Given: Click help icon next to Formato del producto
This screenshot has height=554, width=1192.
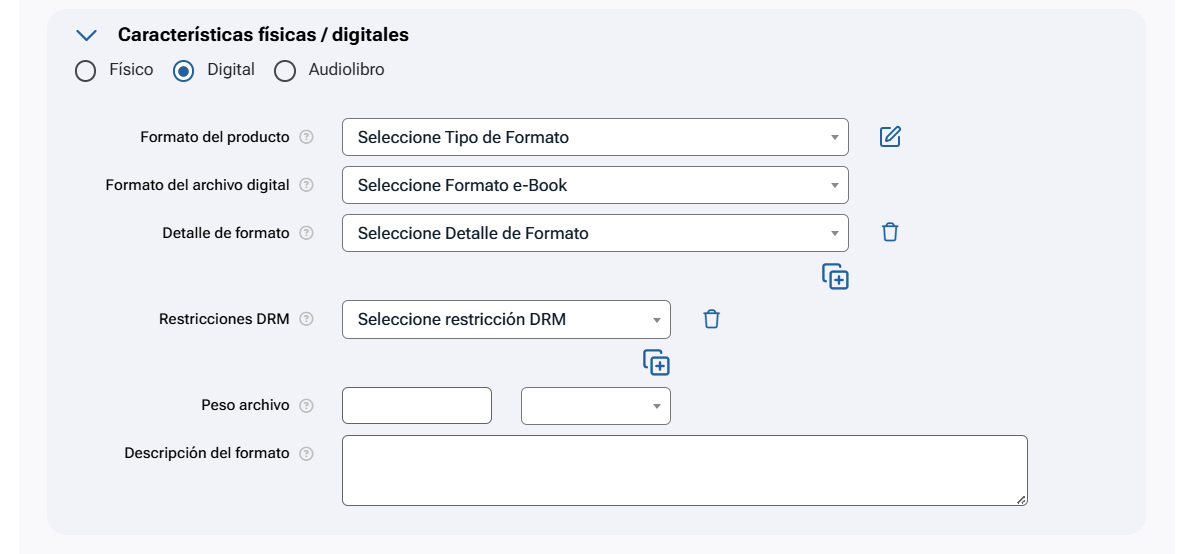Looking at the screenshot, I should pos(307,137).
